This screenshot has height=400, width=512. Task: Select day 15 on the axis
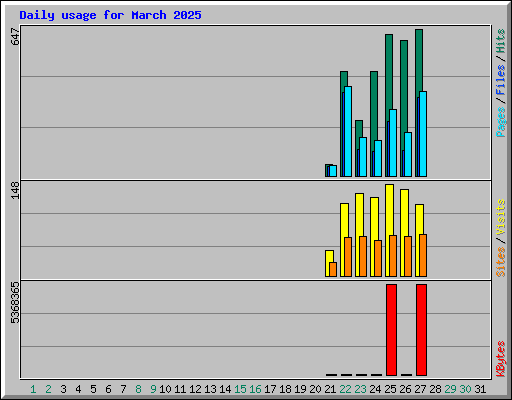pyautogui.click(x=240, y=389)
